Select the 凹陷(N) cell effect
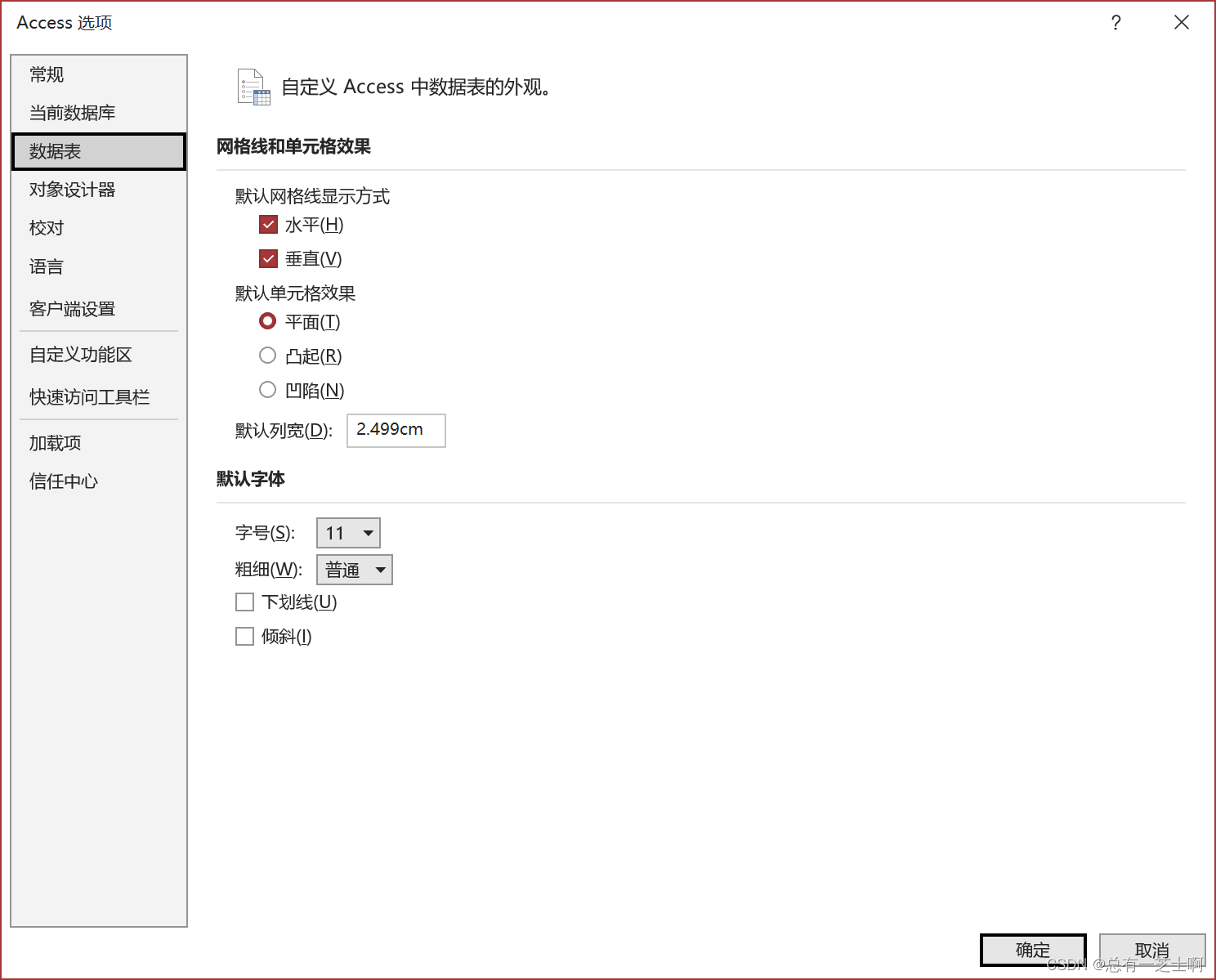1216x980 pixels. click(267, 390)
